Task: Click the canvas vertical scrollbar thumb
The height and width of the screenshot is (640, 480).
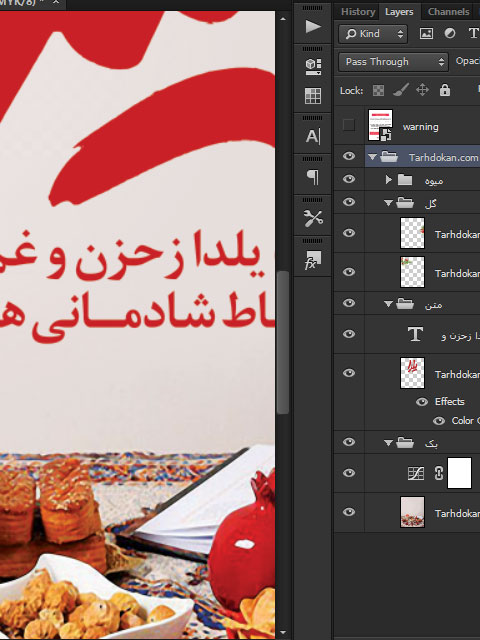Action: click(282, 342)
